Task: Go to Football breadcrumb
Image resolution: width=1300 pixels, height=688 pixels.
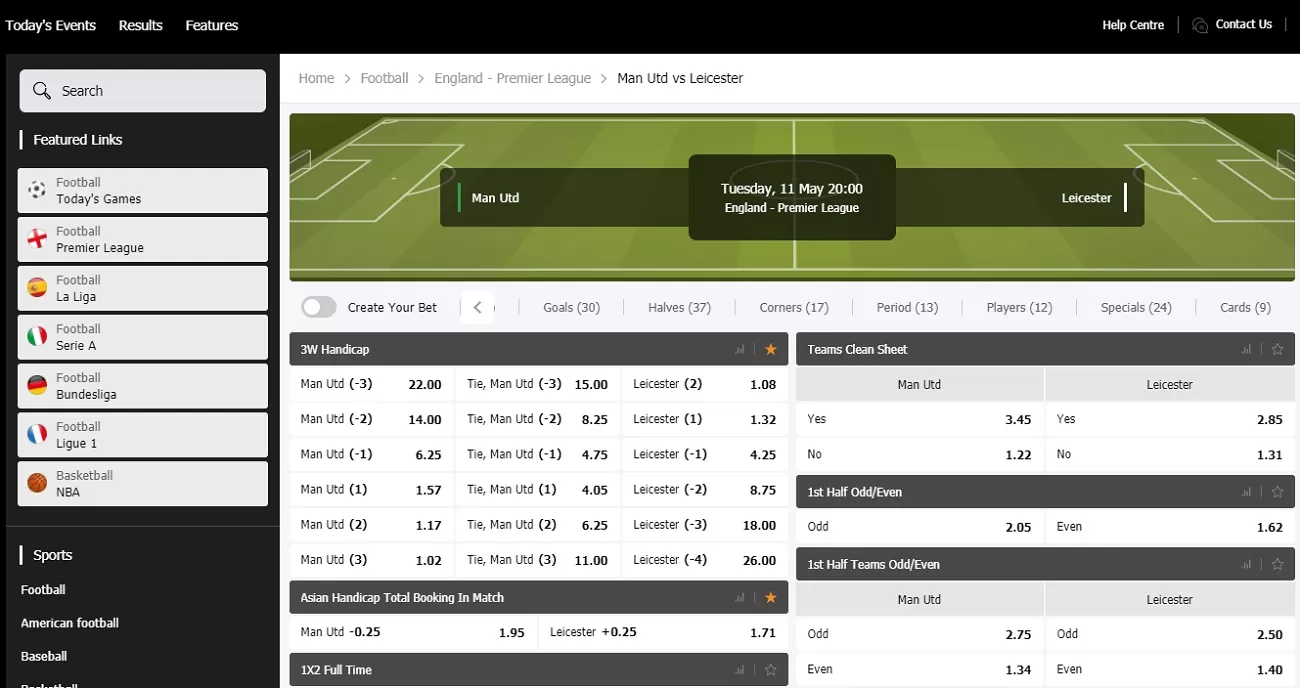Action: [x=384, y=78]
